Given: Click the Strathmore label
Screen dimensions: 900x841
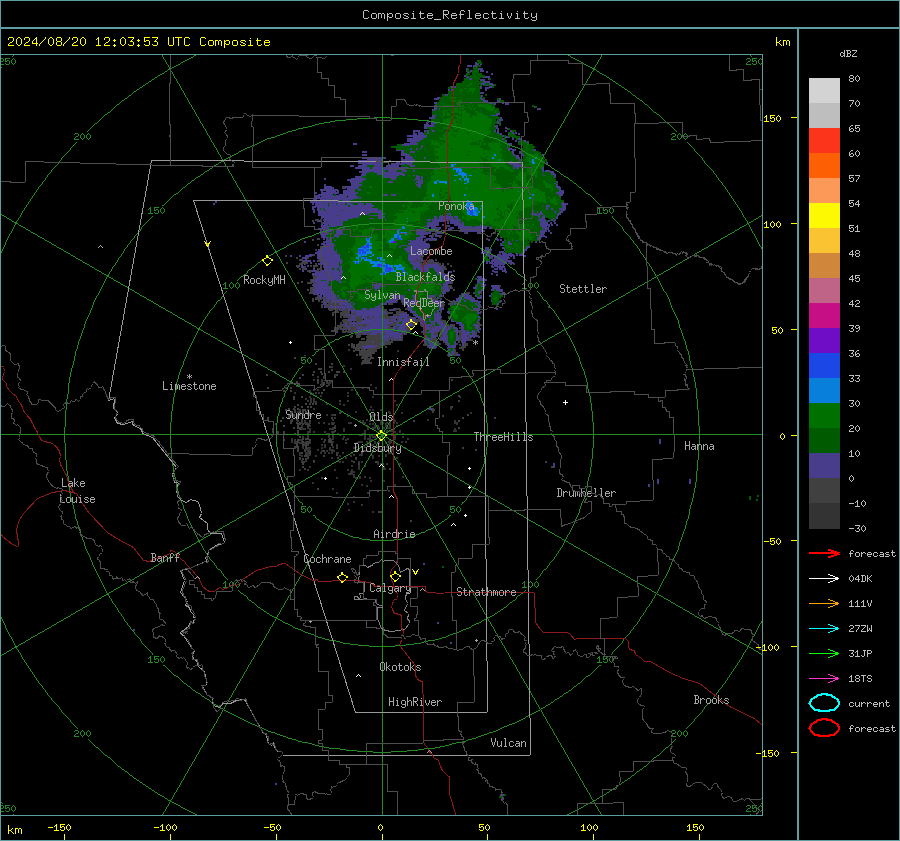Looking at the screenshot, I should pos(486,592).
